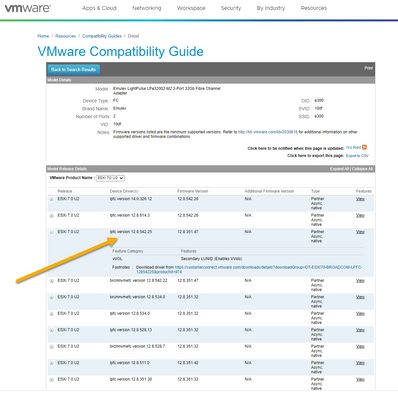
Task: Click the VMware logo
Action: point(28,8)
